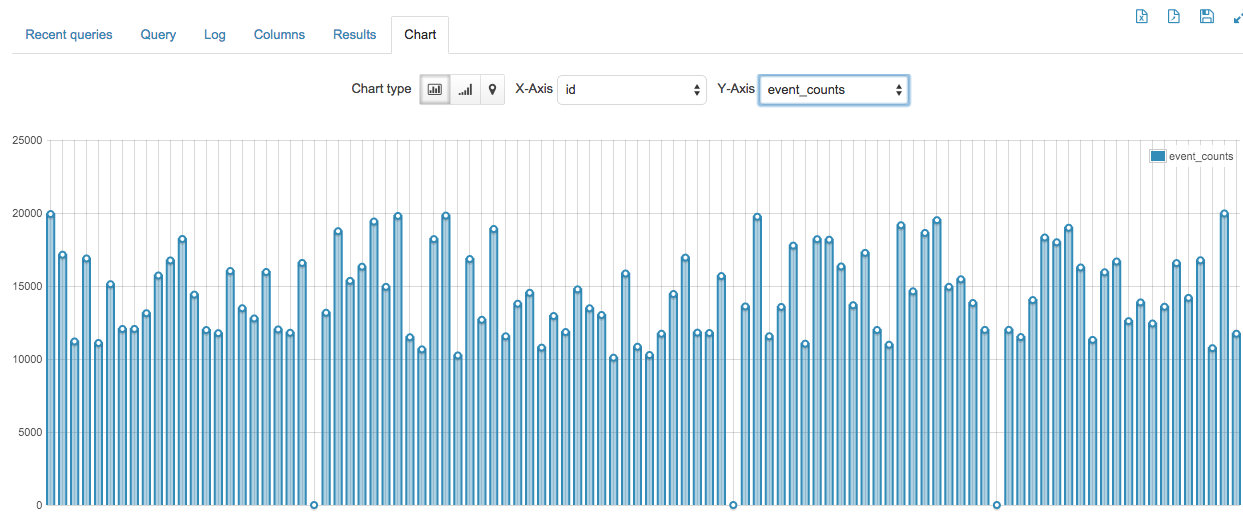Export results as PDF icon
1243x512 pixels.
1174,16
